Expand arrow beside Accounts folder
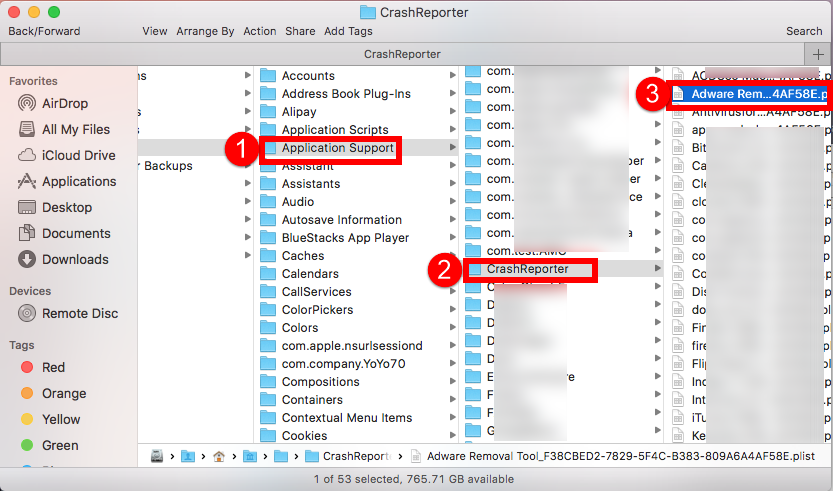This screenshot has height=491, width=833. tap(453, 75)
